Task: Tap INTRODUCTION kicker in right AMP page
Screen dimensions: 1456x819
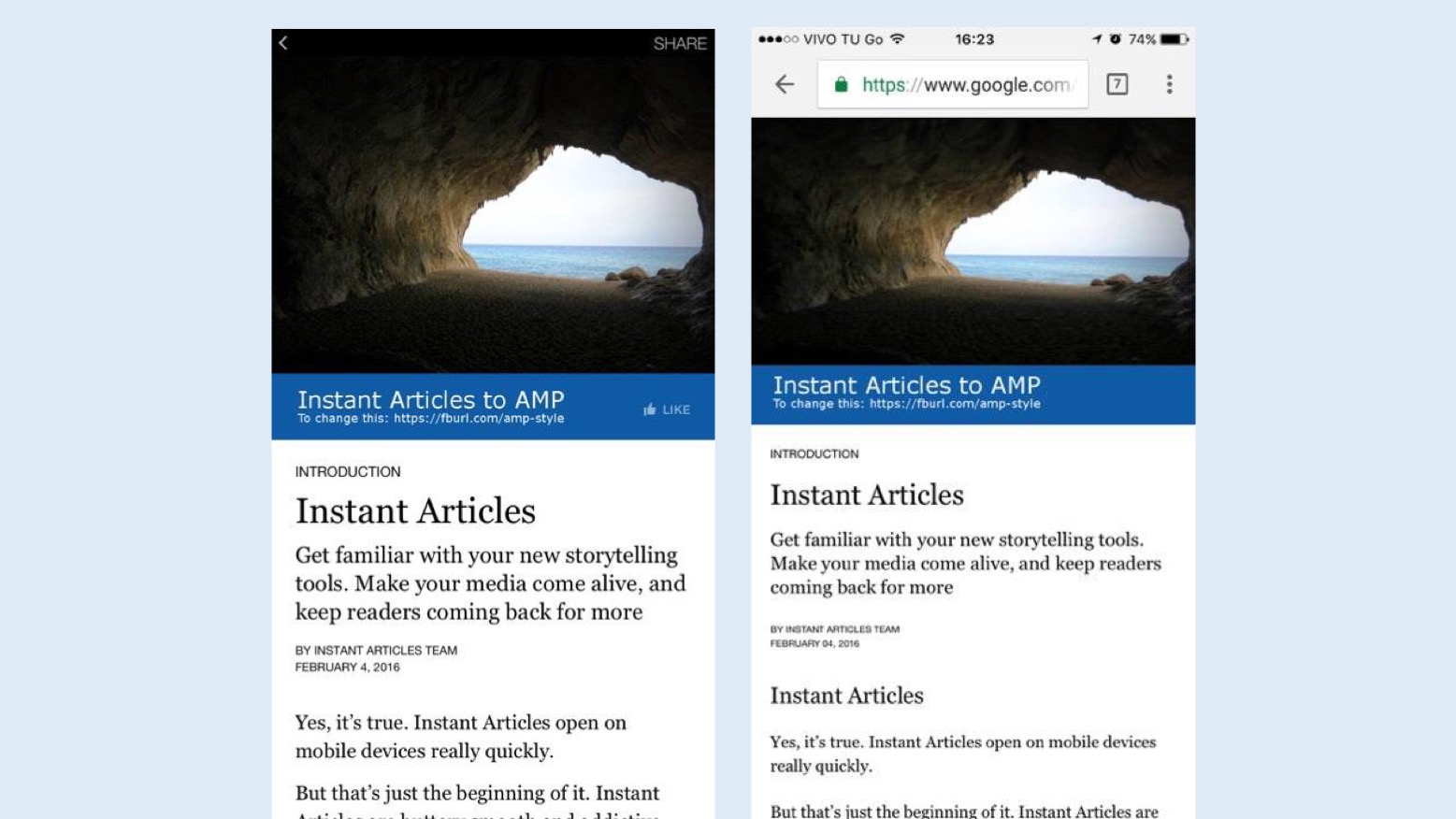Action: coord(814,454)
